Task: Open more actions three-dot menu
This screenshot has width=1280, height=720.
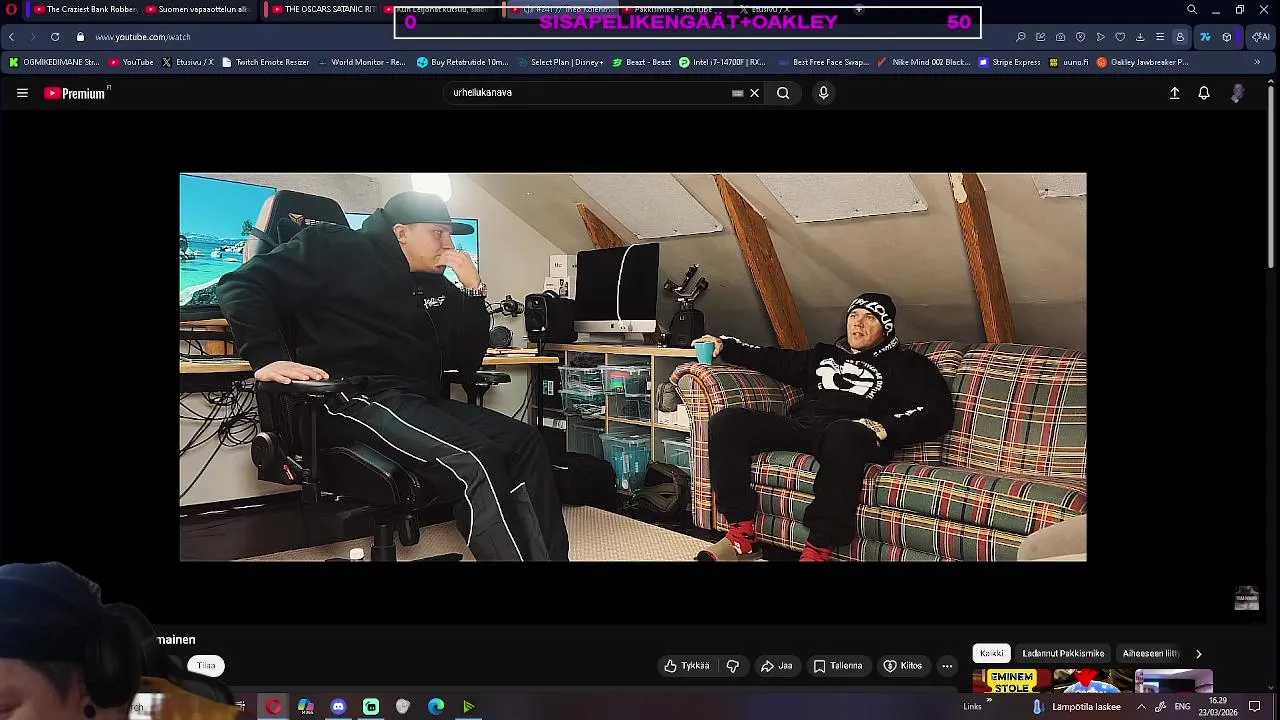Action: point(947,666)
